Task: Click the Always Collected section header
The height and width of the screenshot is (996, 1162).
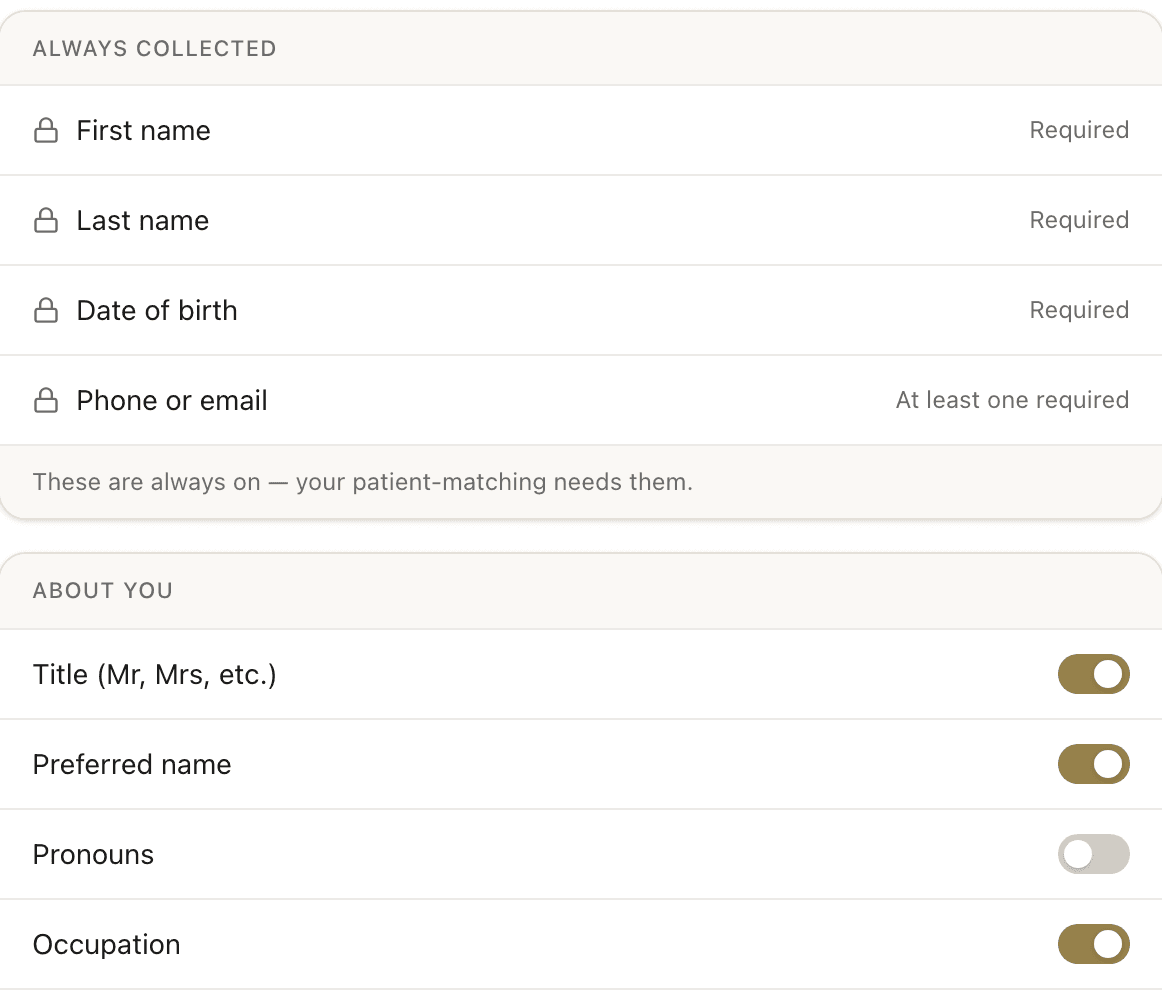Action: point(154,49)
